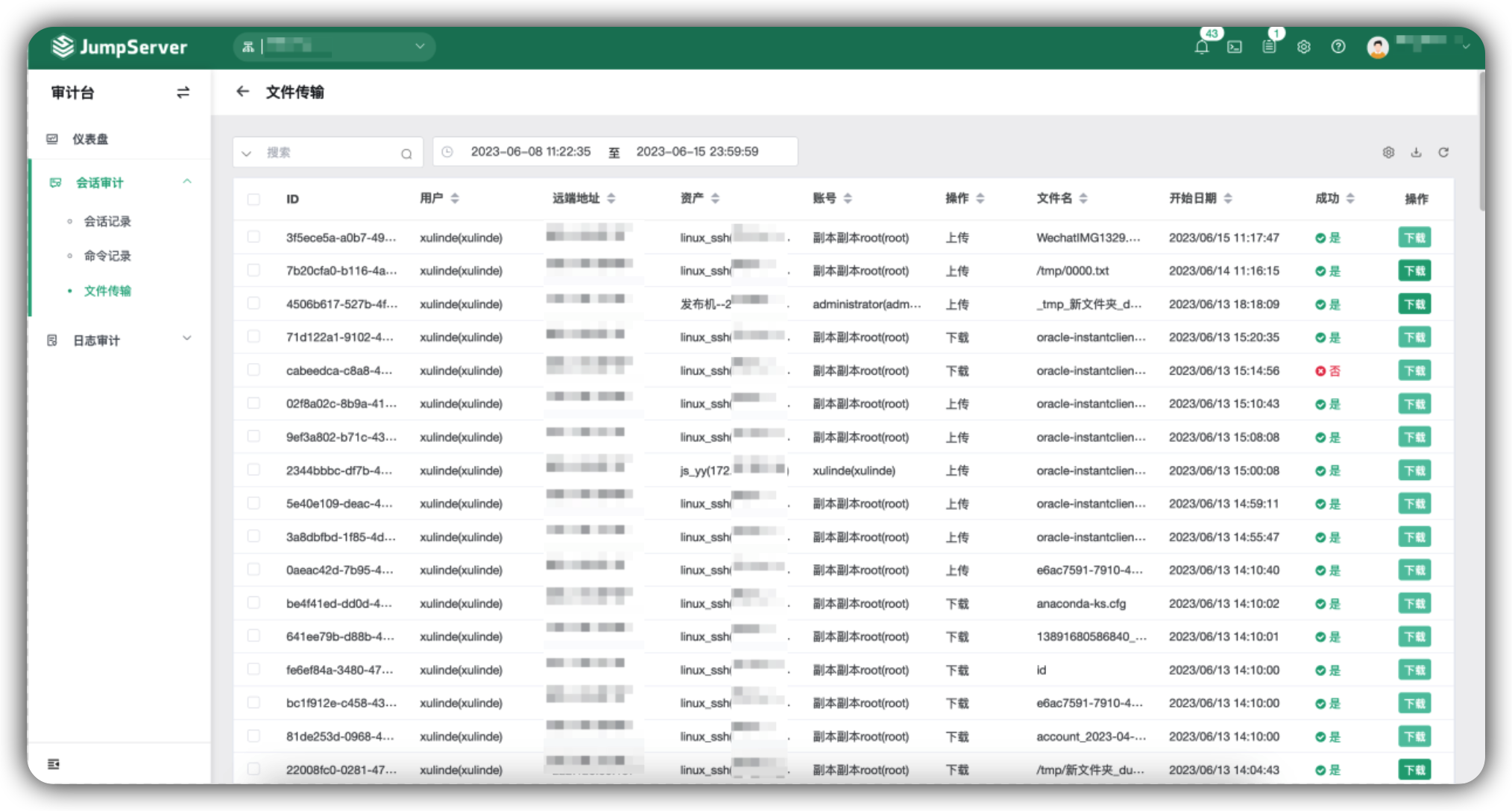
Task: Download file for /tmp/0000.txt row
Action: (1414, 271)
